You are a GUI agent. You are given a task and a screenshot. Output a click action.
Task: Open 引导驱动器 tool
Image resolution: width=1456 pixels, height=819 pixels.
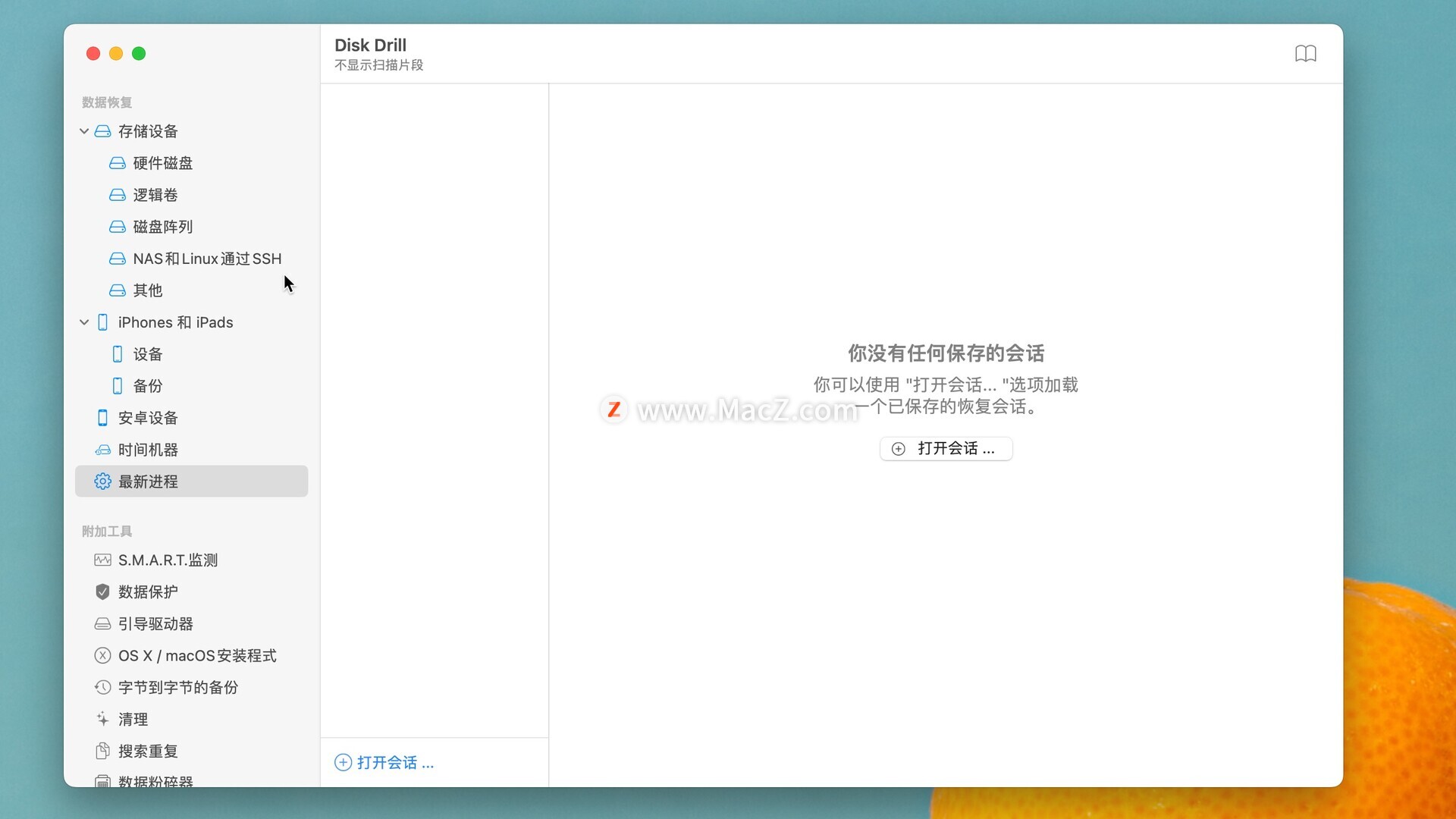[x=155, y=624]
